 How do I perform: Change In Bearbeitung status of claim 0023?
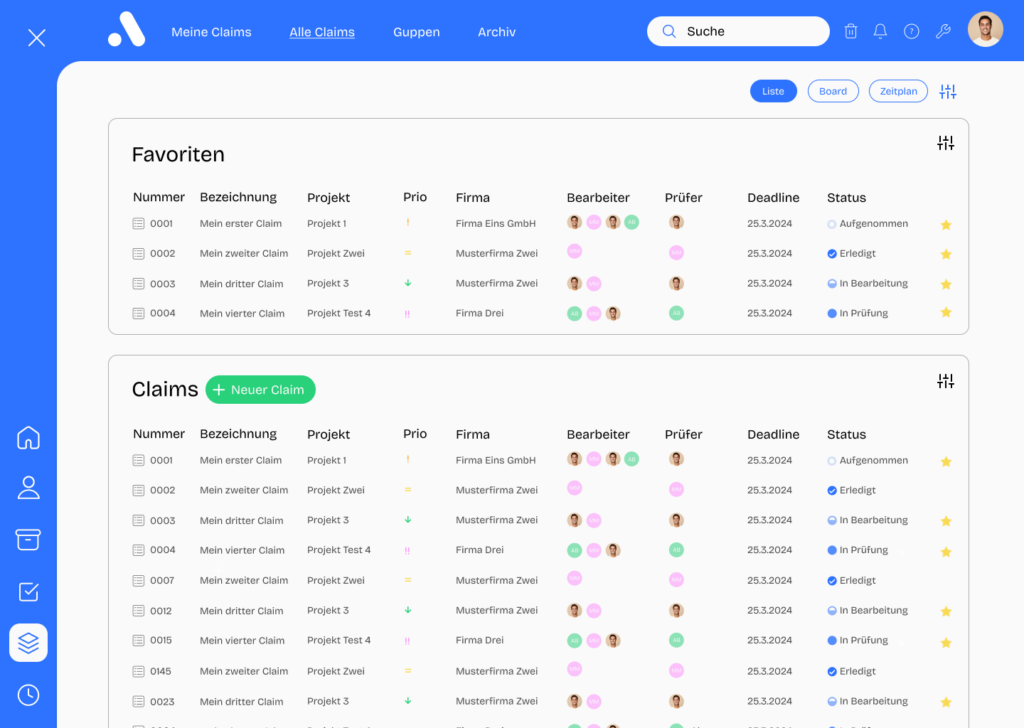coord(867,701)
